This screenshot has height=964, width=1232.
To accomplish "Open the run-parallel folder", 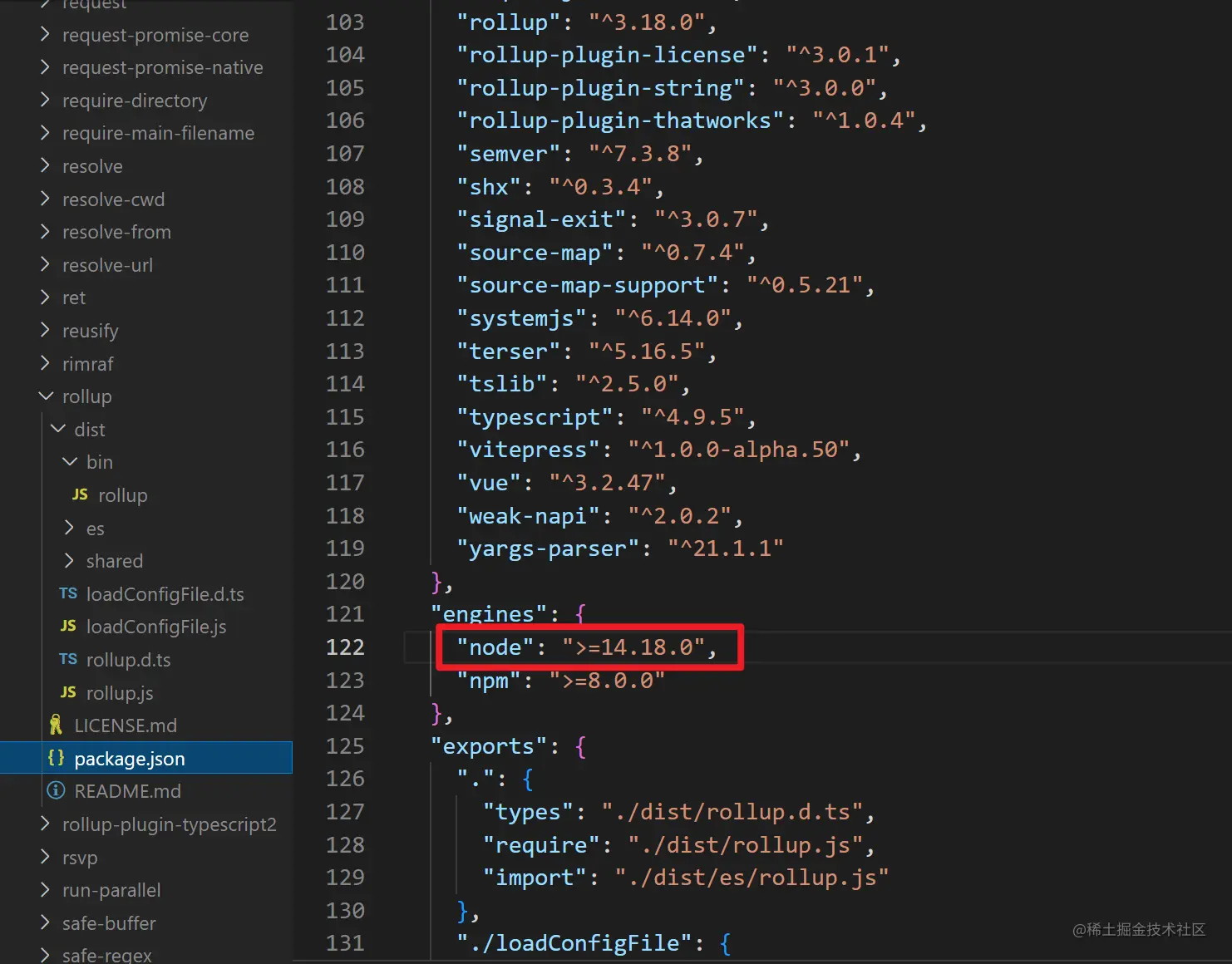I will (111, 890).
